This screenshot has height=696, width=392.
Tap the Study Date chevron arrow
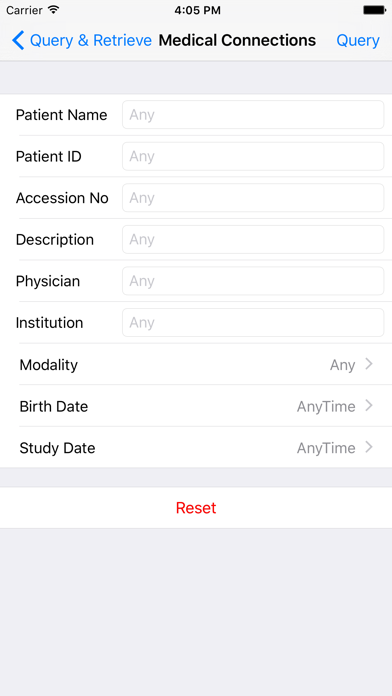(368, 447)
